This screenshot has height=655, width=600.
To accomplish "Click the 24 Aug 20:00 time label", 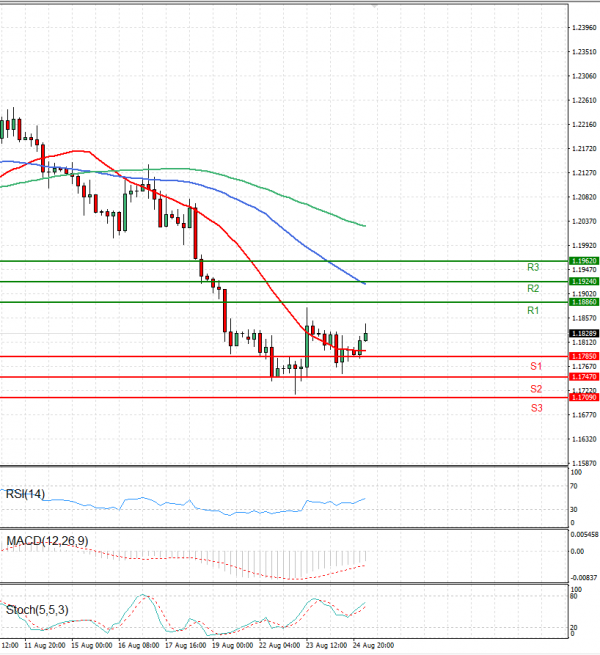I will coord(373,645).
